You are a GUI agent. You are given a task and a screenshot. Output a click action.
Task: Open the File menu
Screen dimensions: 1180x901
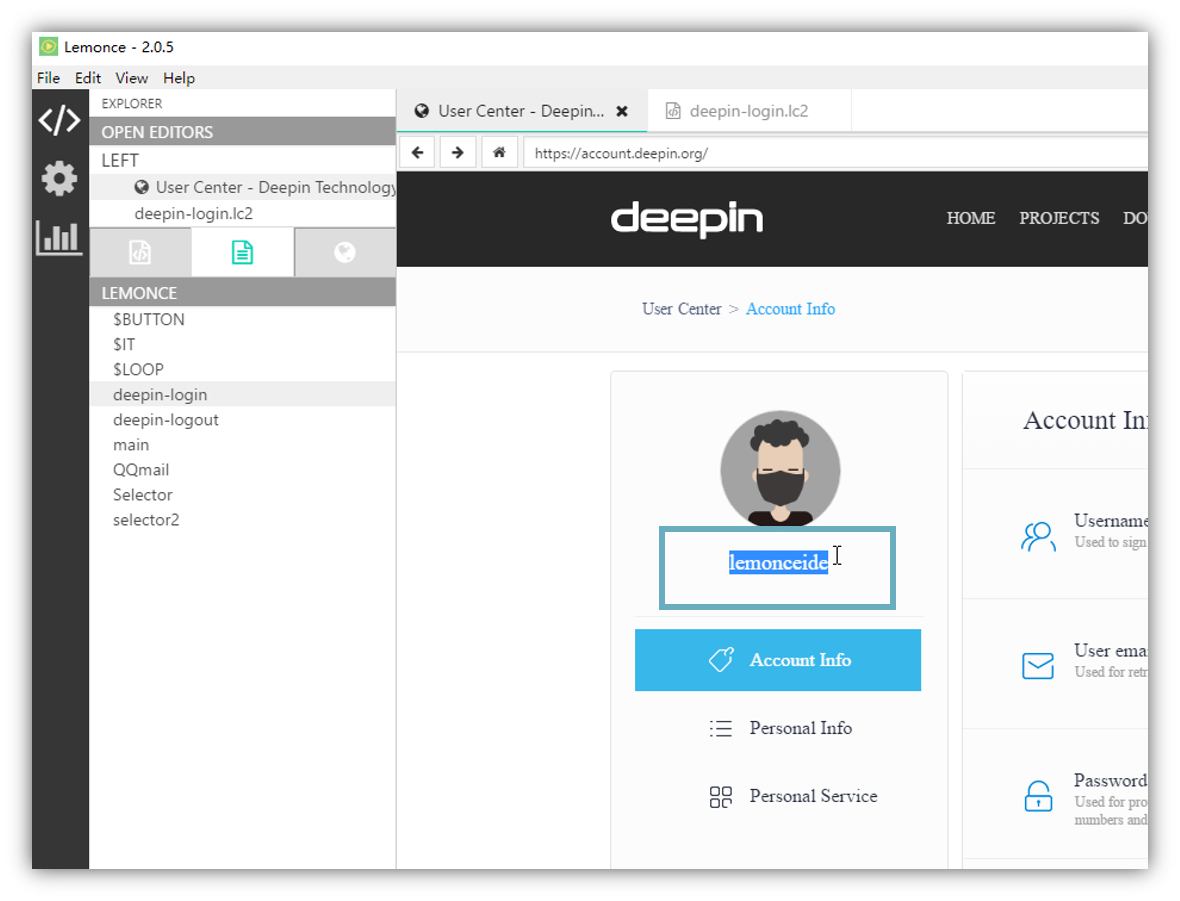(x=48, y=78)
